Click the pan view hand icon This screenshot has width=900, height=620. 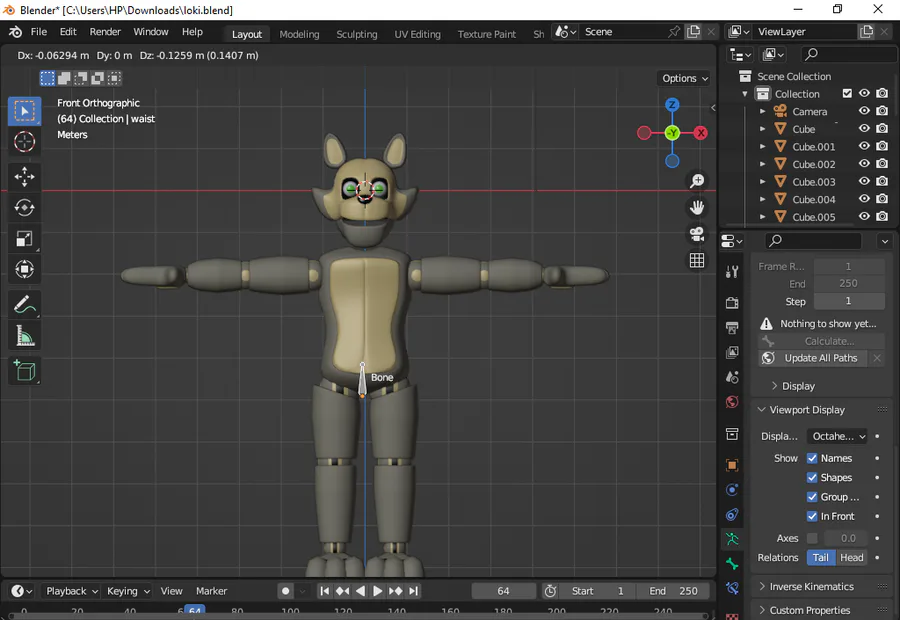click(x=697, y=208)
